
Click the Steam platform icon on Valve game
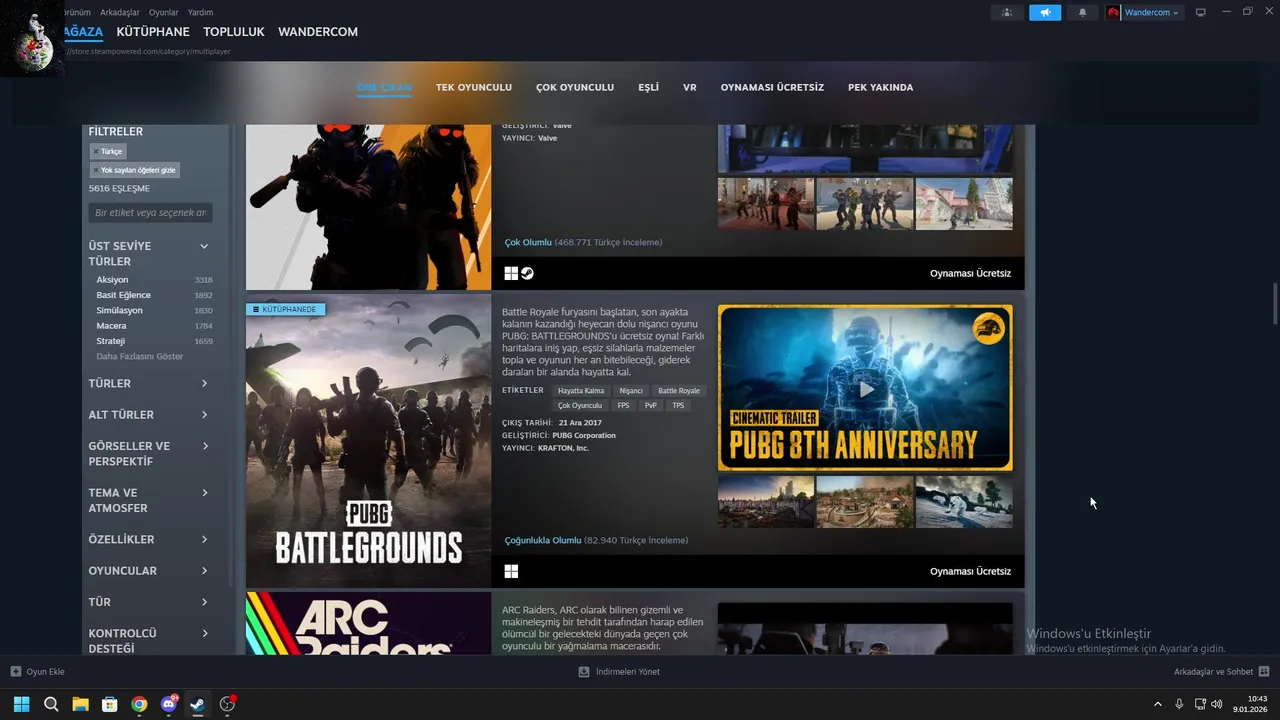tap(527, 274)
